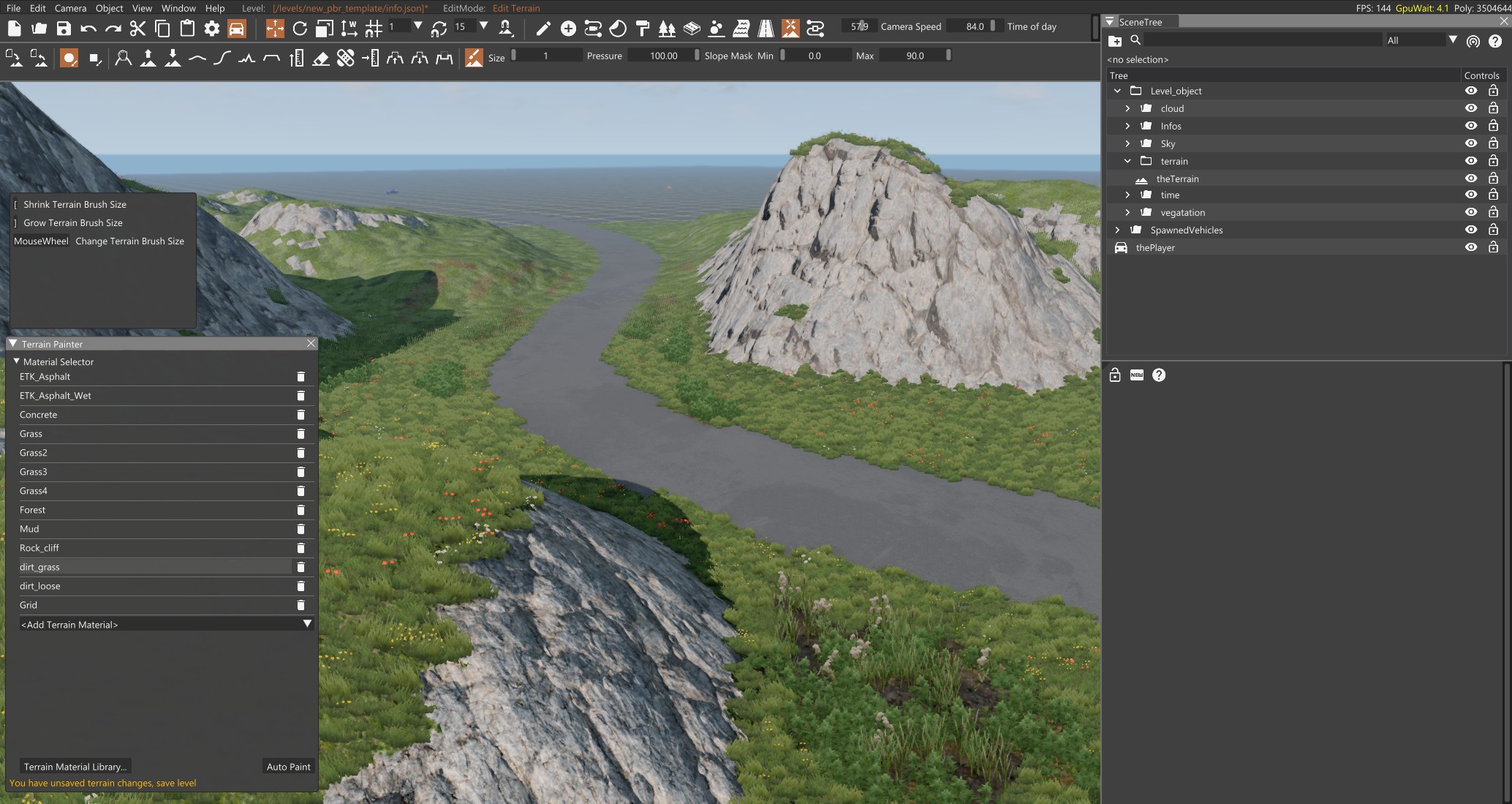Open the settings gear in toolbar
The height and width of the screenshot is (804, 1512).
212,29
